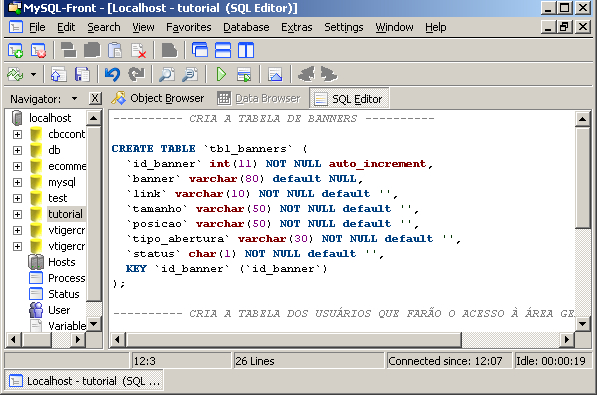Click the Delete document icon
The height and width of the screenshot is (395, 597).
(x=138, y=50)
